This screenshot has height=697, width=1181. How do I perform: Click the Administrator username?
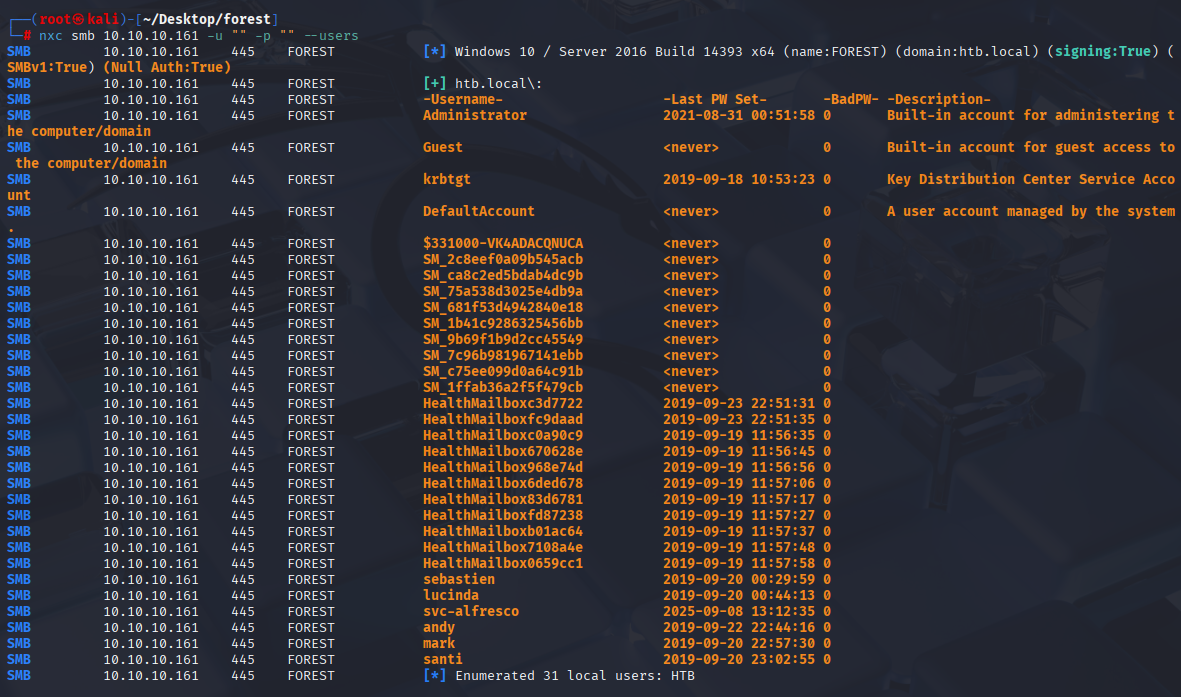[x=475, y=115]
